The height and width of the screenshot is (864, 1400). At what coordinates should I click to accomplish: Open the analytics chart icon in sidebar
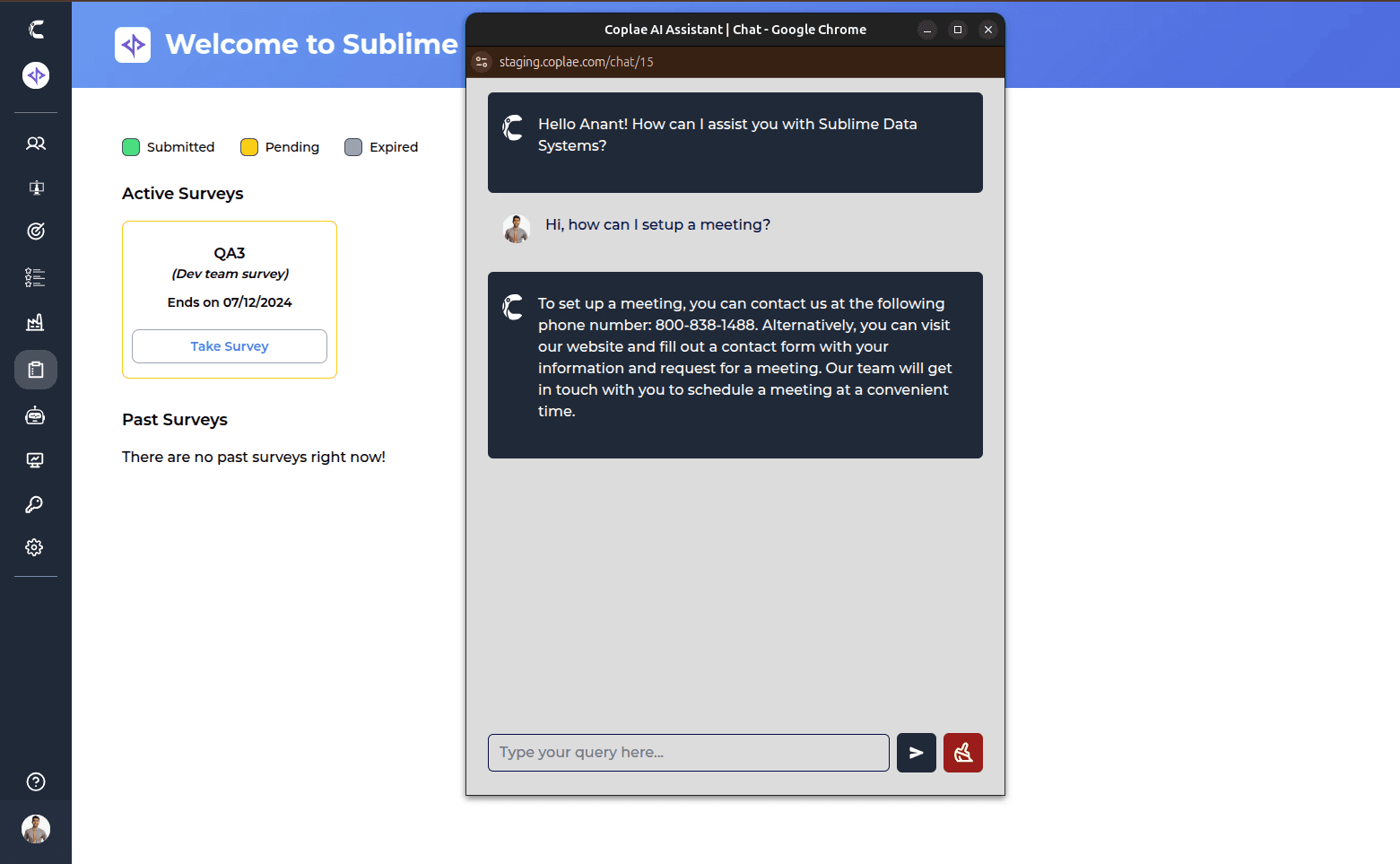point(36,322)
